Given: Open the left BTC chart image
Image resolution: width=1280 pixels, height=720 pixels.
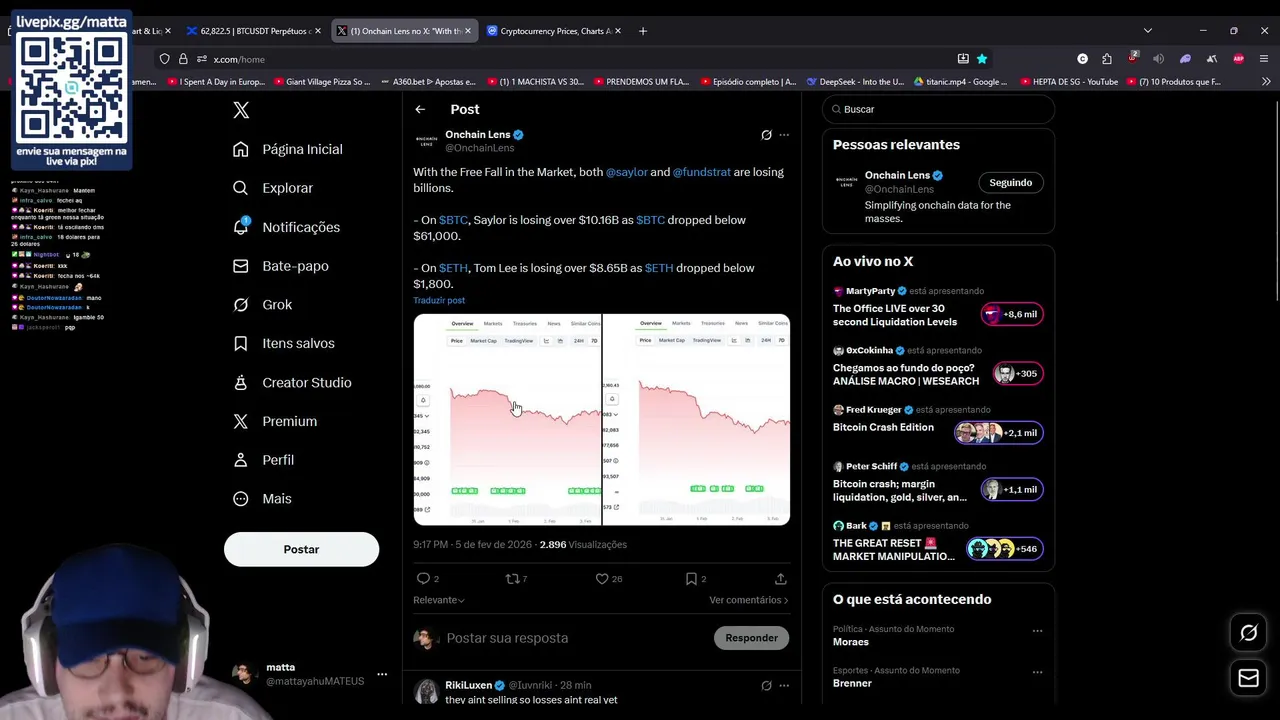Looking at the screenshot, I should (507, 419).
